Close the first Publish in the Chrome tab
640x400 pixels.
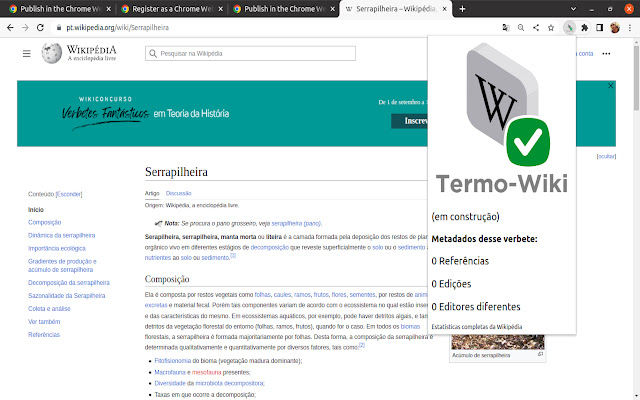109,9
